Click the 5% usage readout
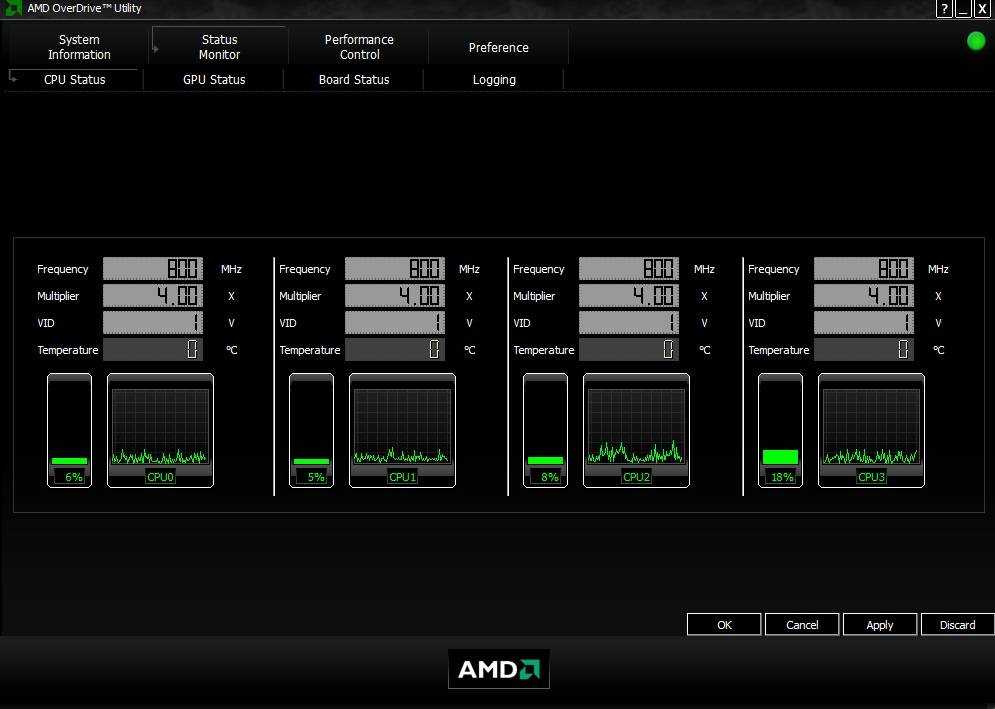 tap(314, 477)
